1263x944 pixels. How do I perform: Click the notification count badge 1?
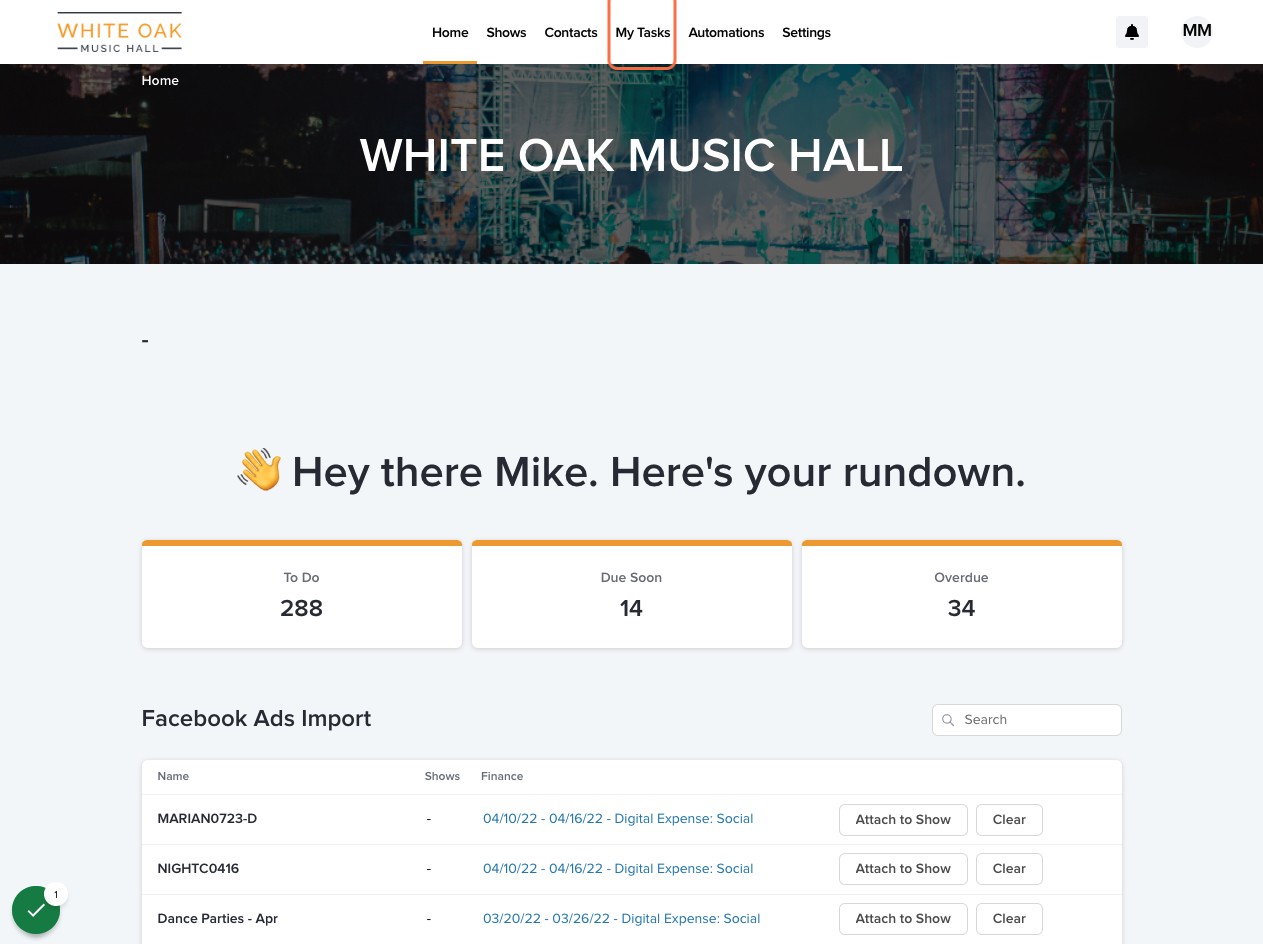point(56,895)
